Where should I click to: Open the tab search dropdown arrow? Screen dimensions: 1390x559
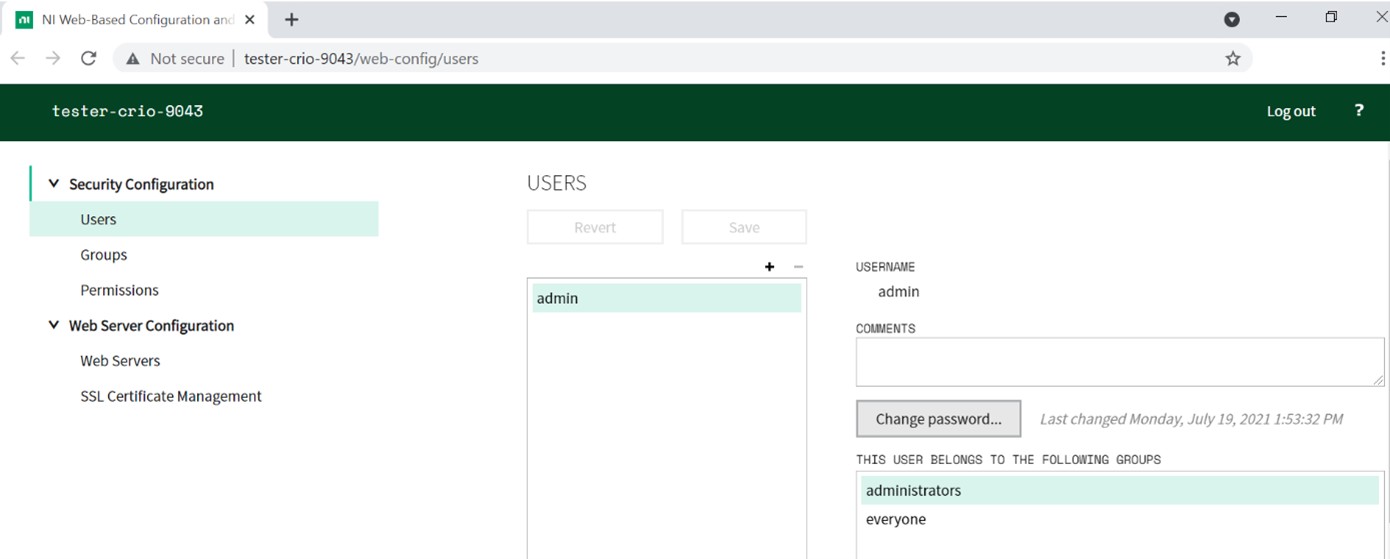(x=1232, y=20)
